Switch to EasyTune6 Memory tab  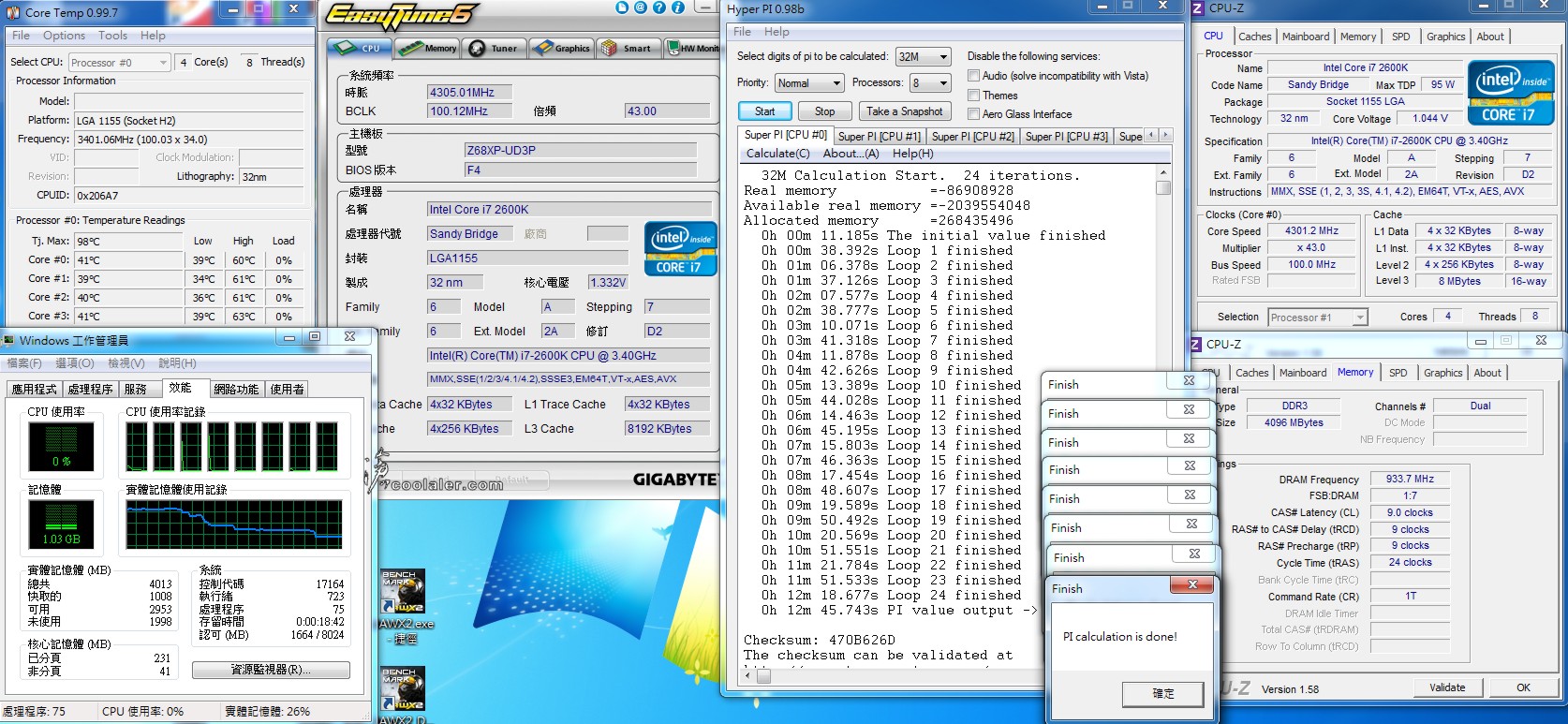(x=427, y=48)
